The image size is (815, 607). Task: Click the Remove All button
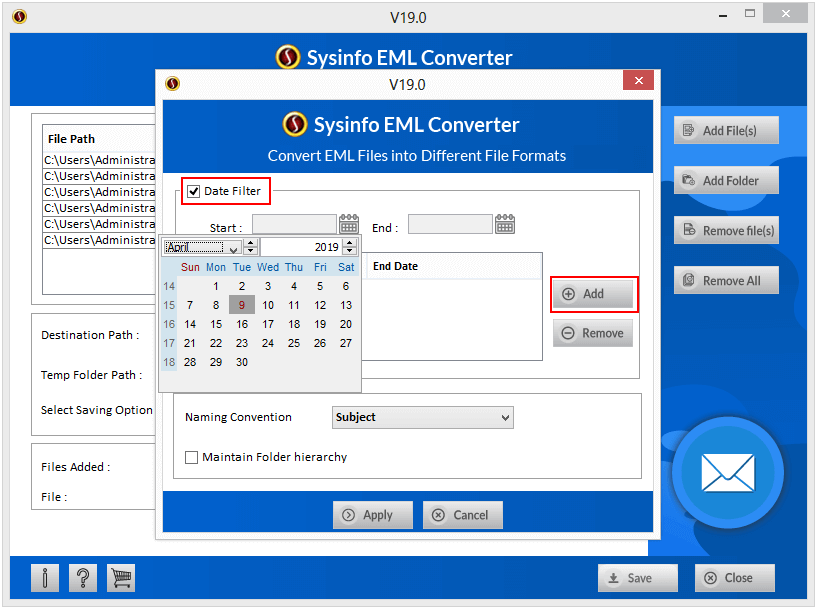point(726,280)
